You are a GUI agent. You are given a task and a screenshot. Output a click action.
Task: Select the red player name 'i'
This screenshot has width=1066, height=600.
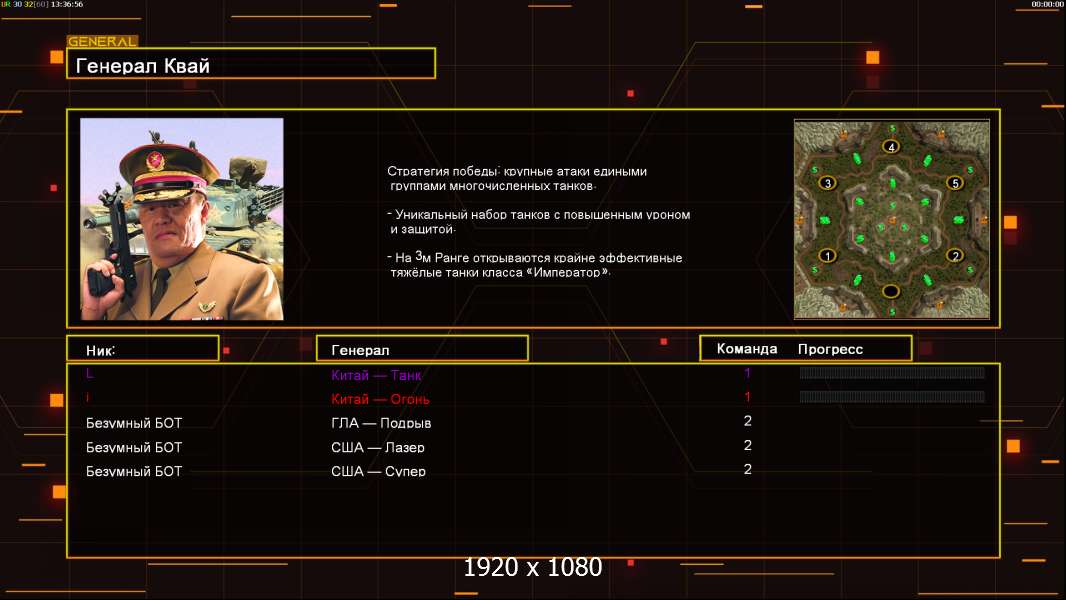88,397
